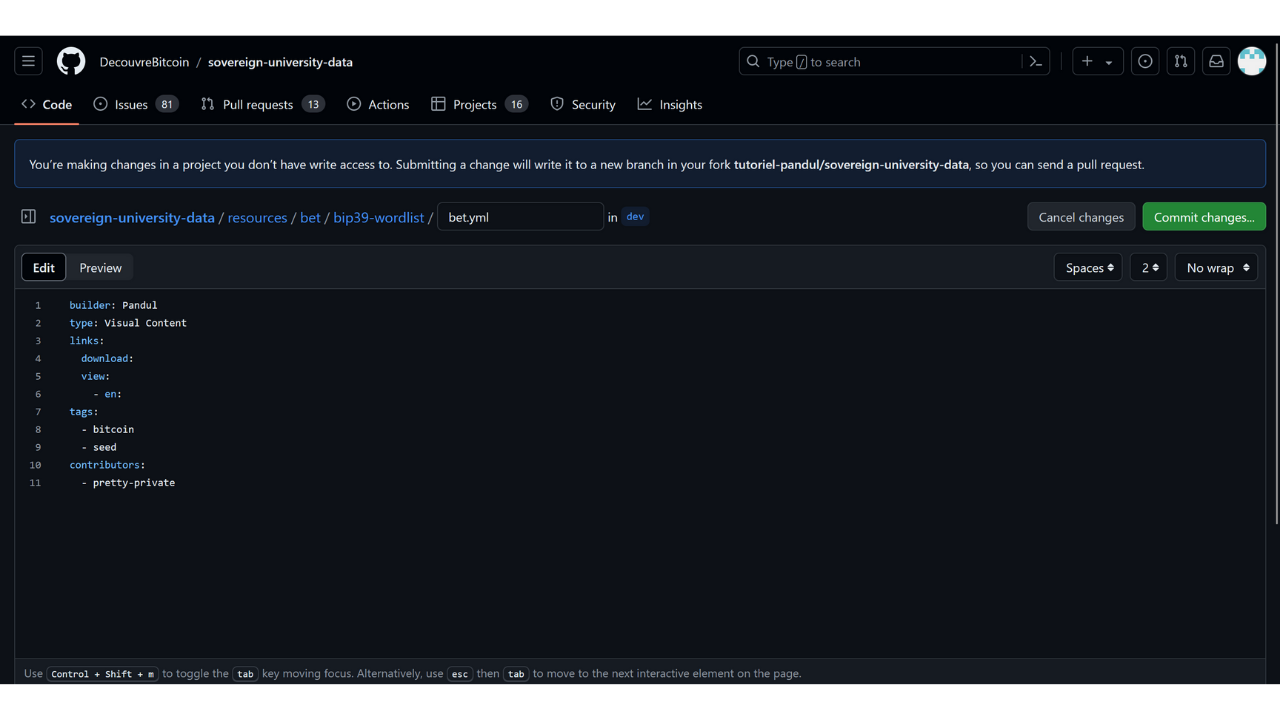Go to the Issues tab

point(135,105)
